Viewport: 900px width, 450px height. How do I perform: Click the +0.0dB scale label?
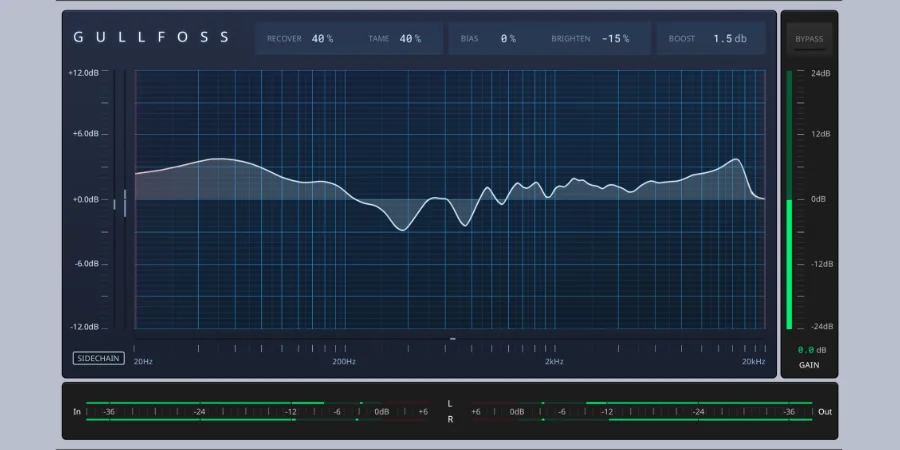point(86,199)
